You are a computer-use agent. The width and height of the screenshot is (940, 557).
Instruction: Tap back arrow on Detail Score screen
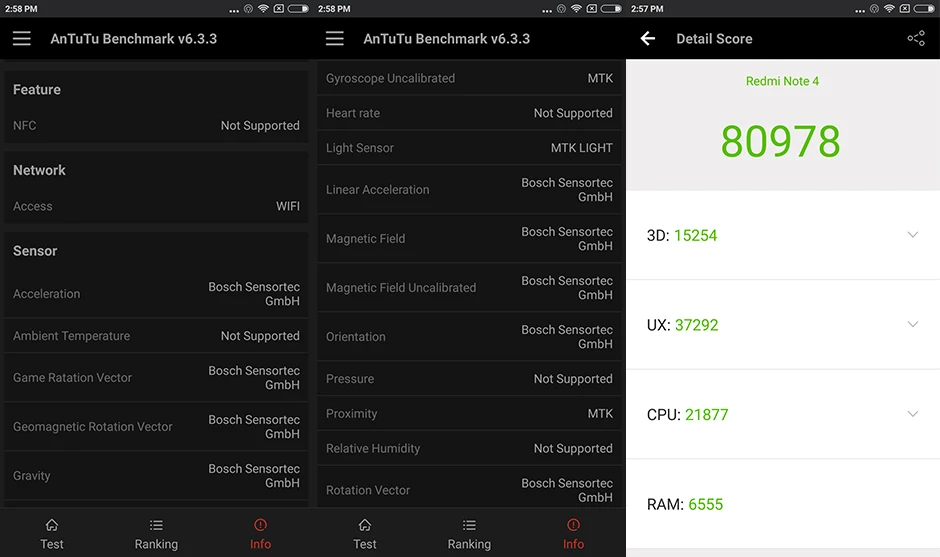tap(647, 39)
